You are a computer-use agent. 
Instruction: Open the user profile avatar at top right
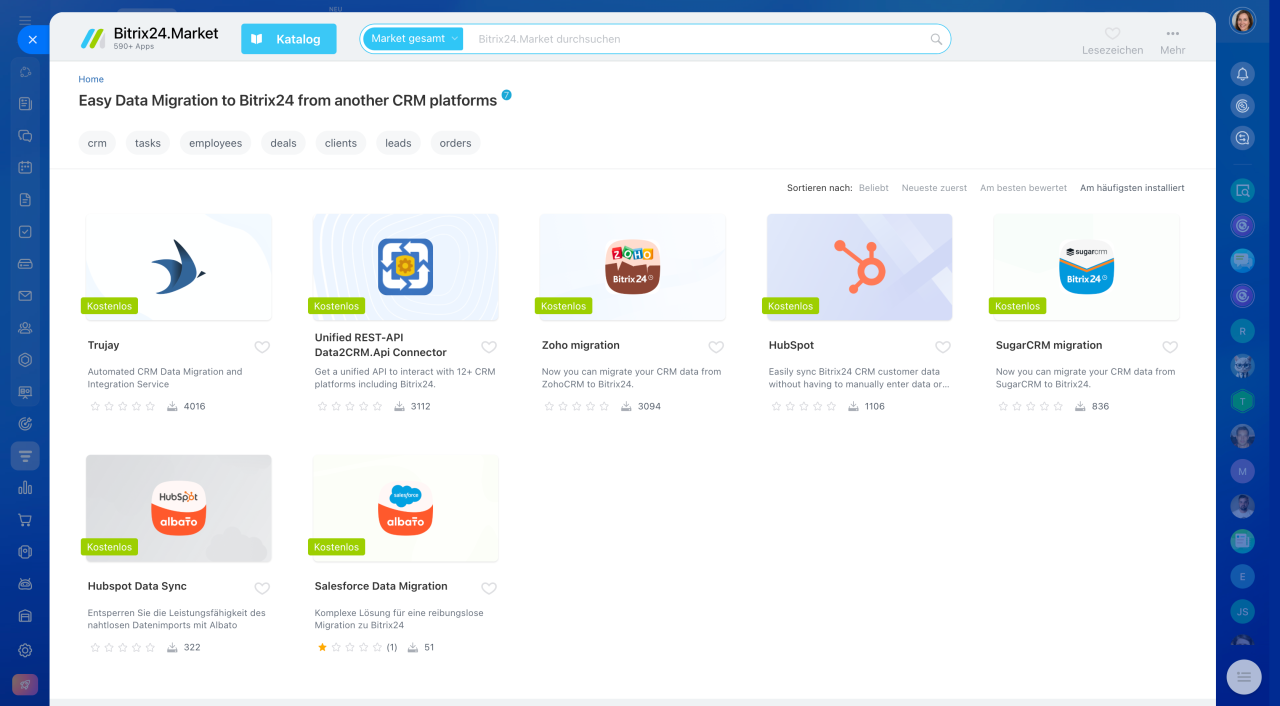pos(1242,20)
